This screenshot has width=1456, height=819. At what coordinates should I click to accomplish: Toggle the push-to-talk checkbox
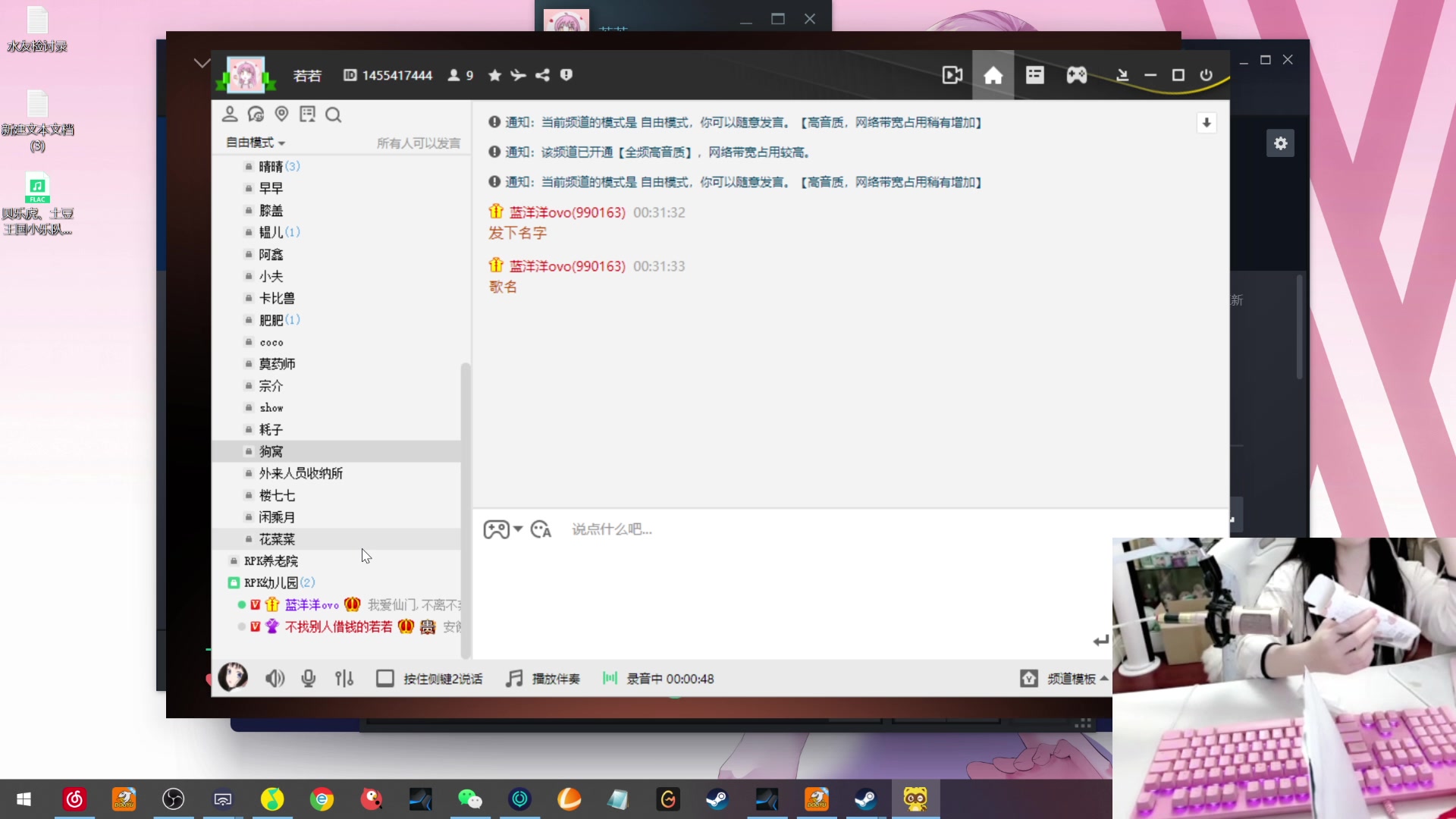(x=384, y=679)
